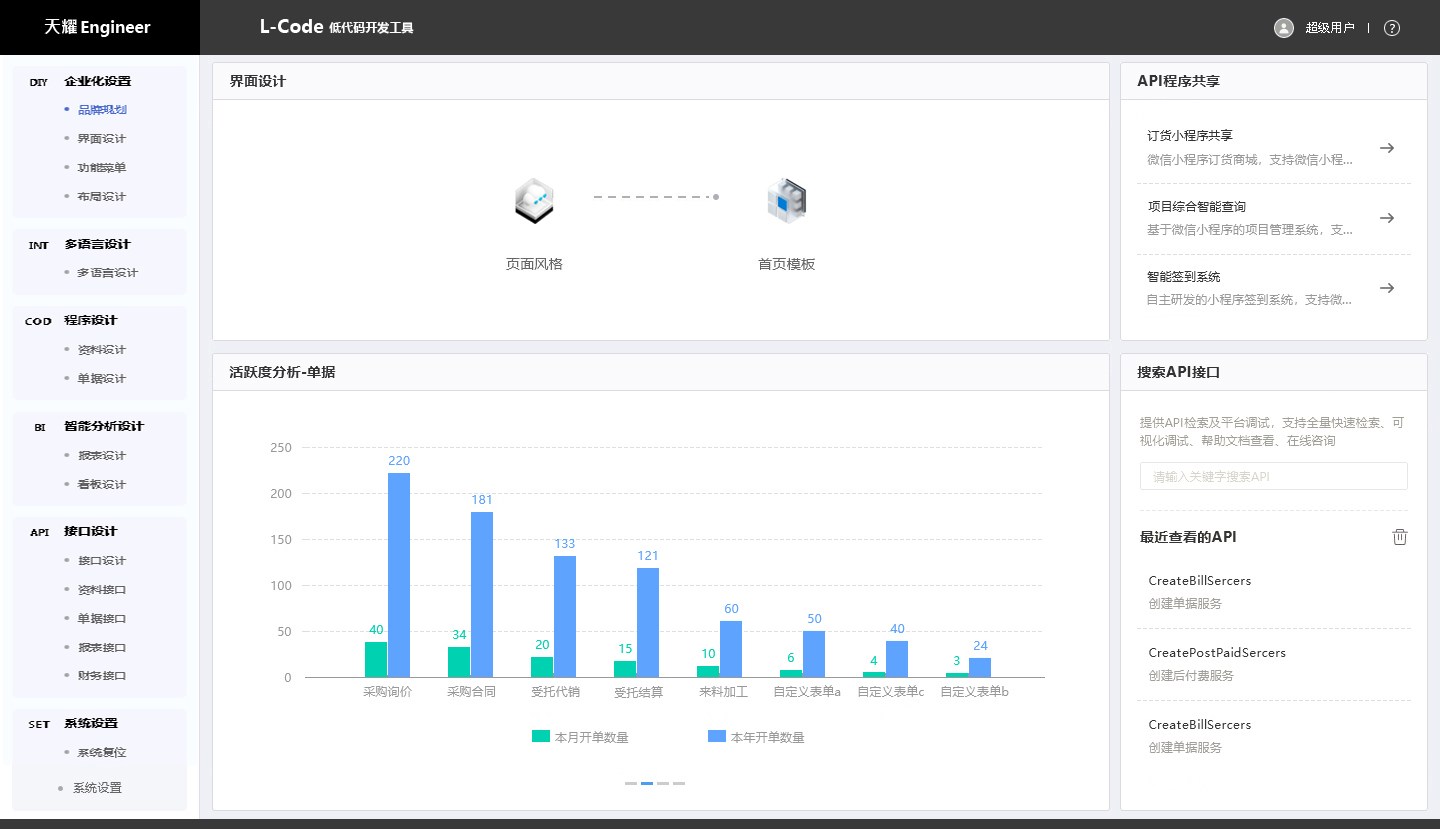Expand the 智能分析设计 menu group
The width and height of the screenshot is (1440, 829).
(x=103, y=426)
